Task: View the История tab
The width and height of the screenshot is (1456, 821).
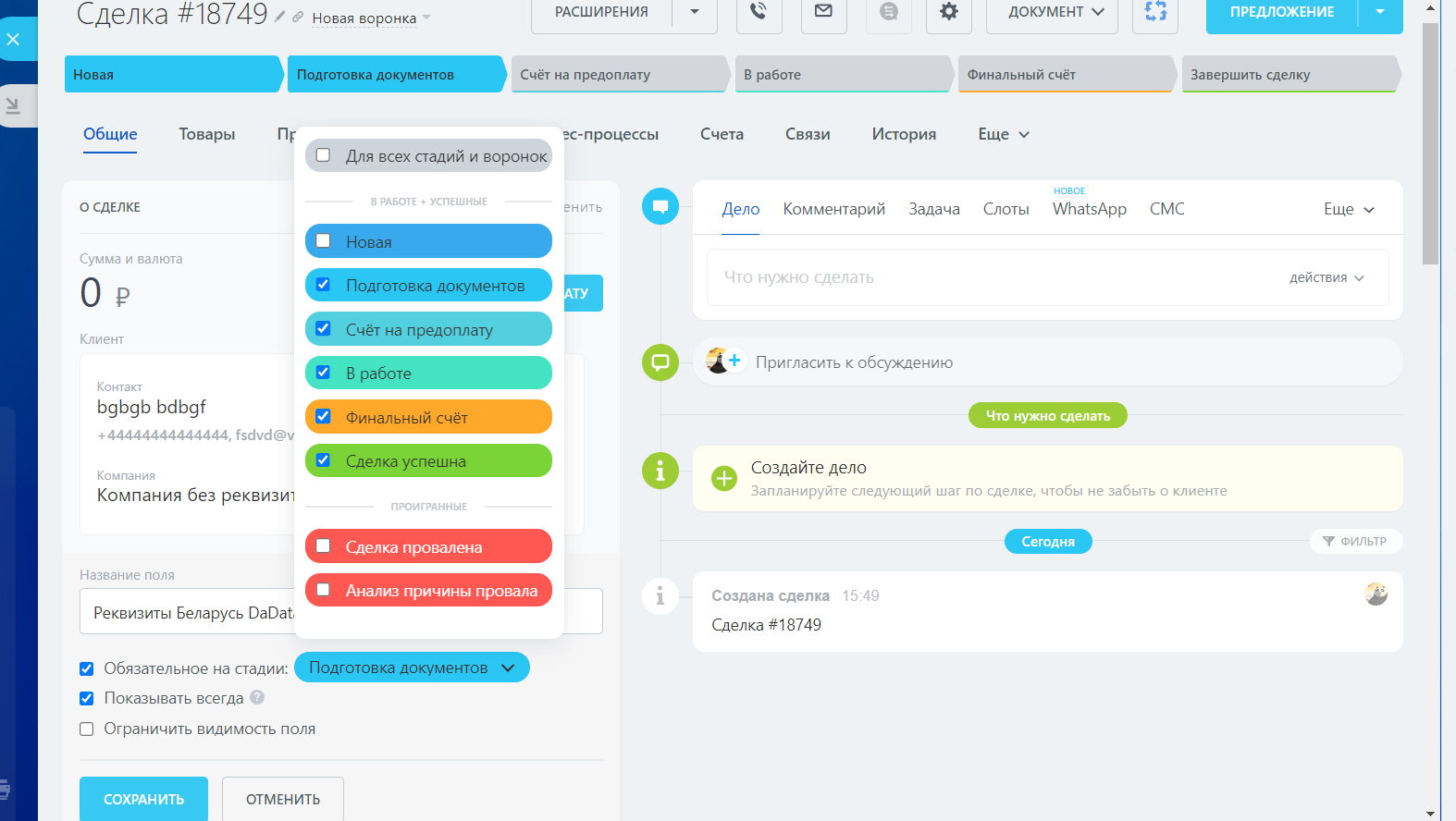Action: coord(904,134)
